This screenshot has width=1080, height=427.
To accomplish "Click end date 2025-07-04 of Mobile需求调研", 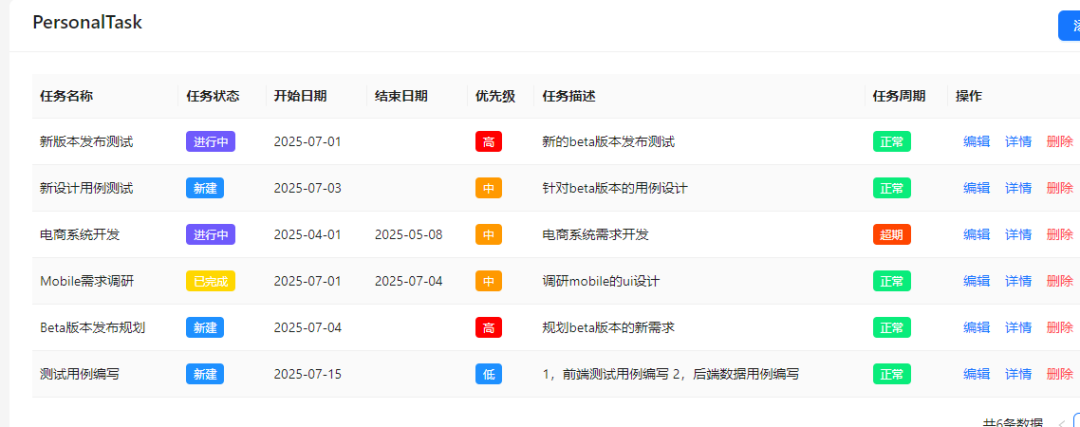I will click(x=408, y=281).
